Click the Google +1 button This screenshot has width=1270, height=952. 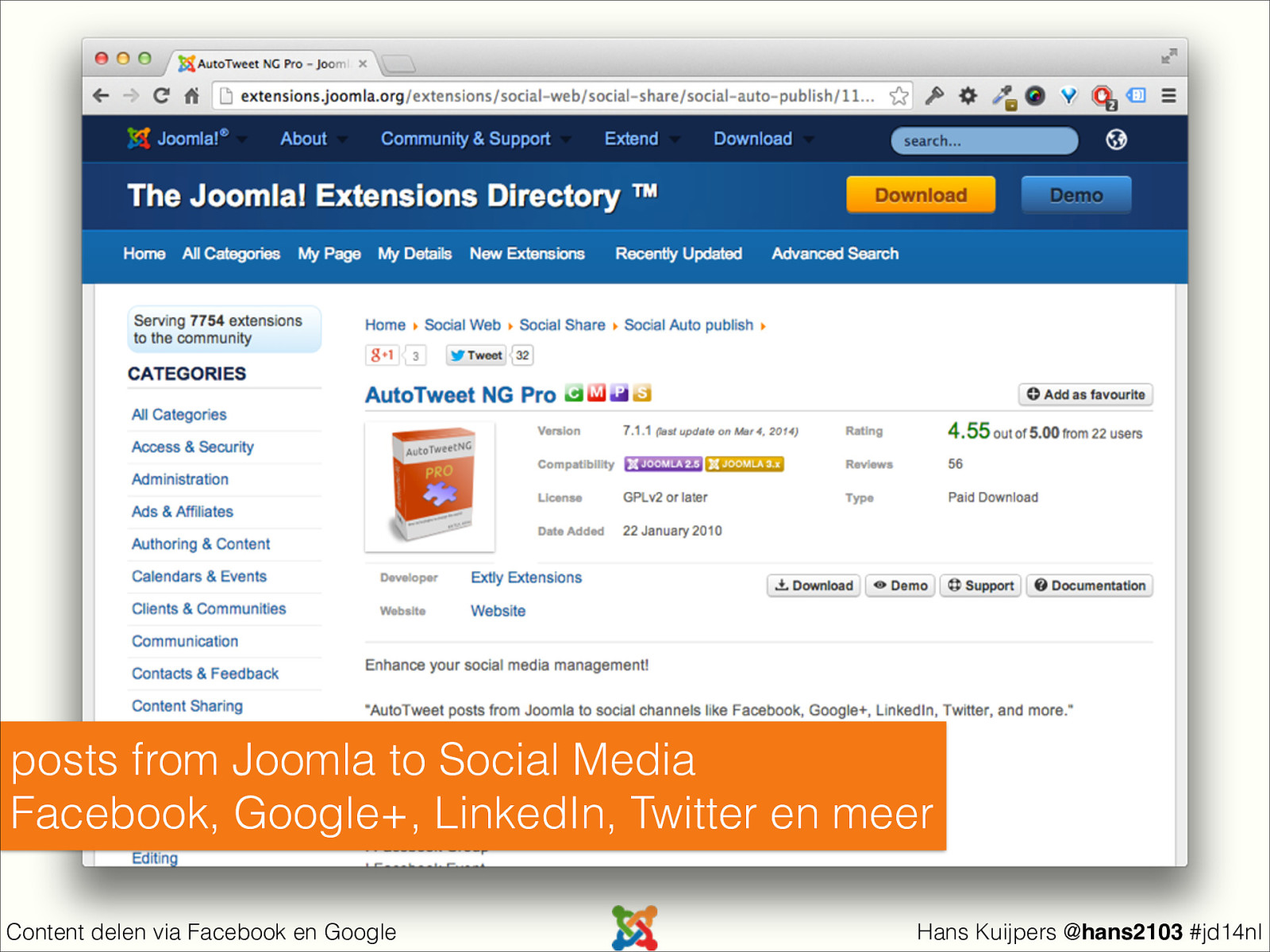[x=382, y=355]
